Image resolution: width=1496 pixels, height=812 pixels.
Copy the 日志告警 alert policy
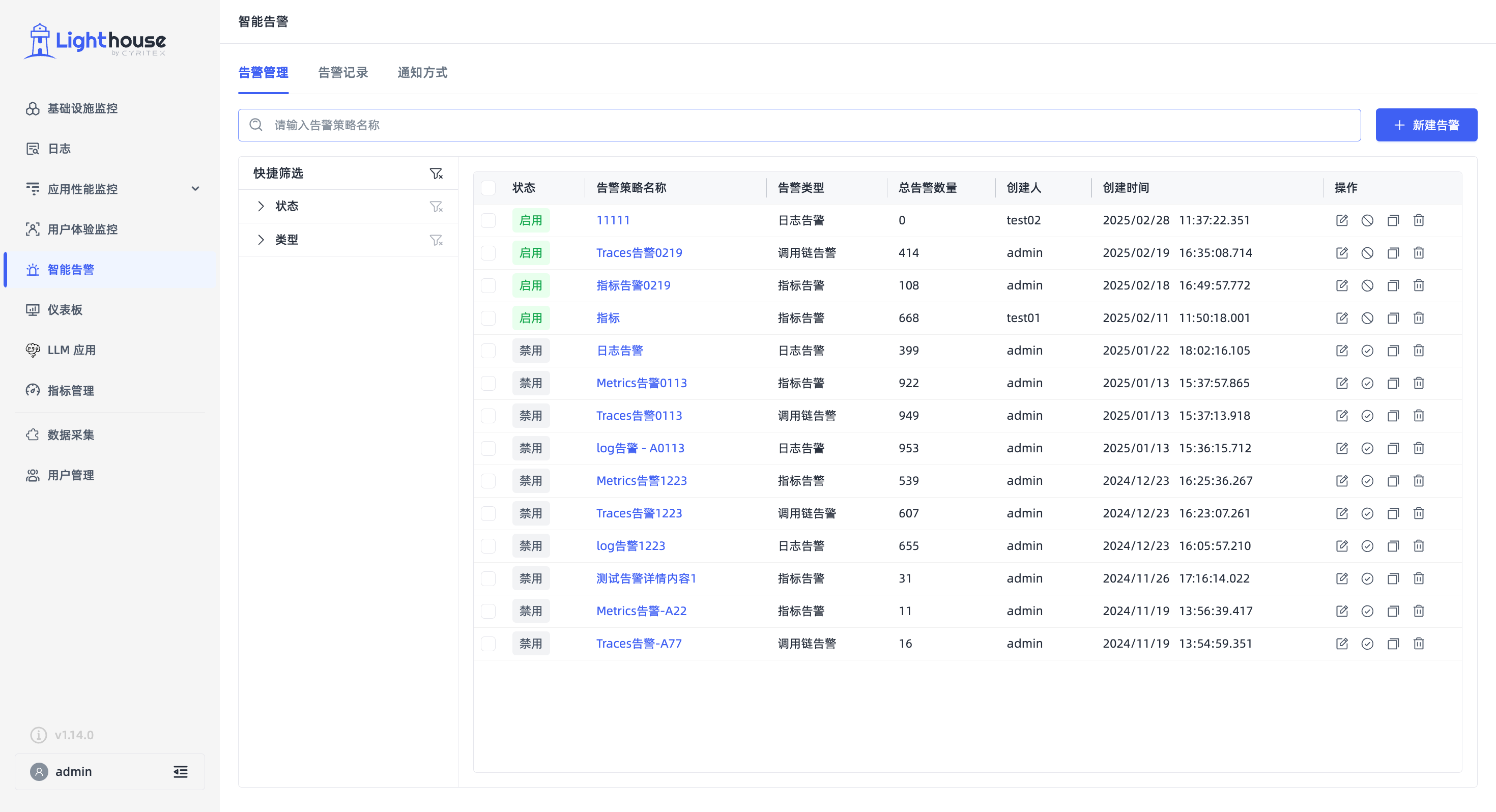[1393, 350]
